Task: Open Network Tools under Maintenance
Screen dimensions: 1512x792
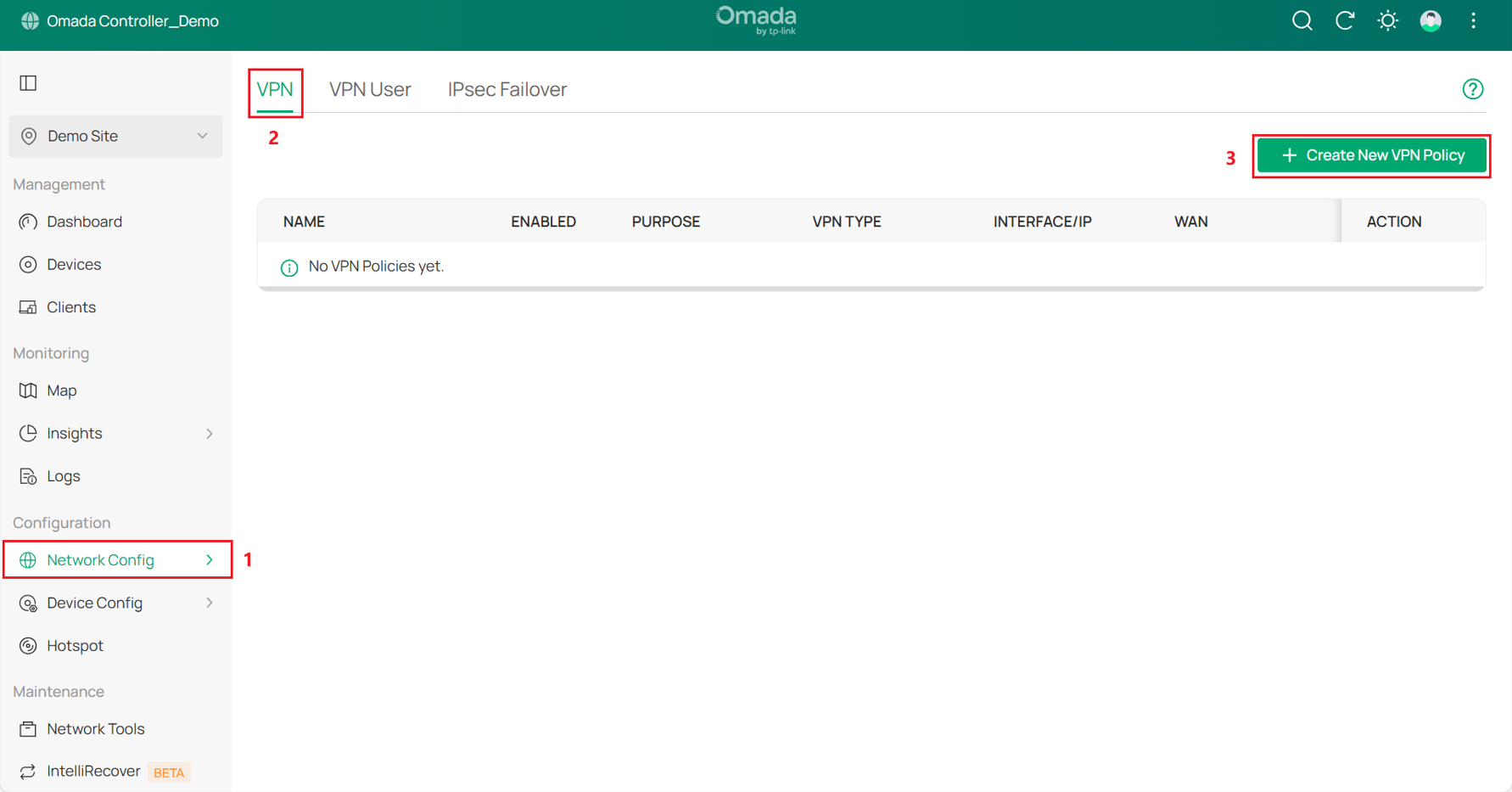Action: (95, 728)
